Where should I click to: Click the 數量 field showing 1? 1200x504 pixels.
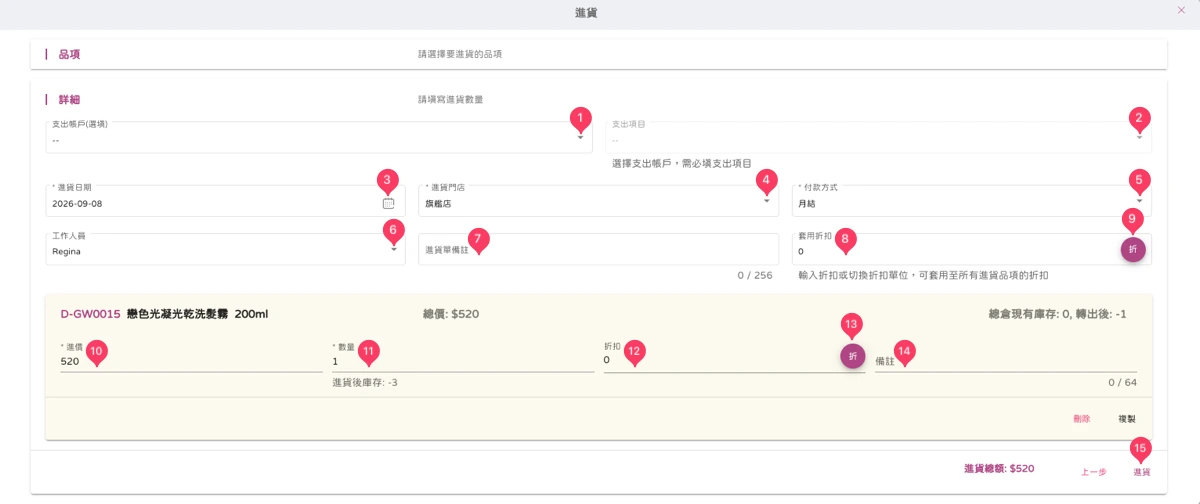pyautogui.click(x=463, y=360)
